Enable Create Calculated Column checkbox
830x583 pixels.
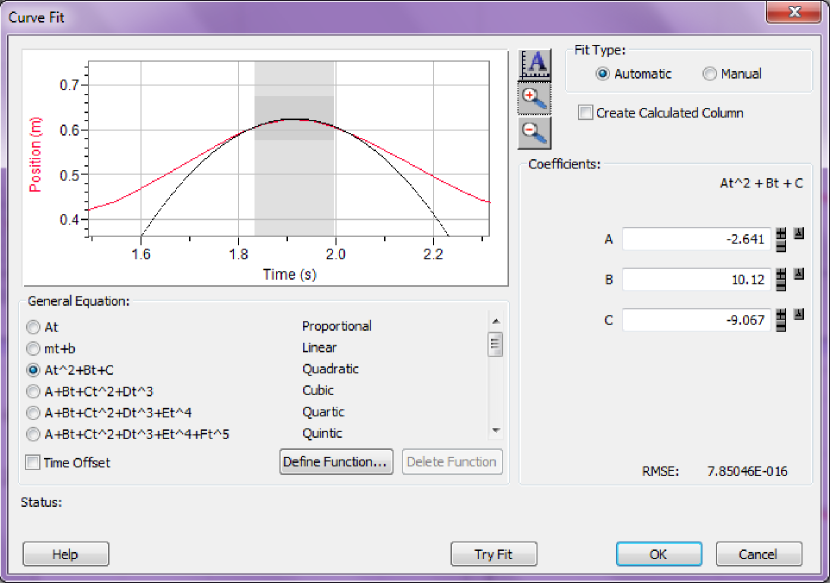coord(585,113)
